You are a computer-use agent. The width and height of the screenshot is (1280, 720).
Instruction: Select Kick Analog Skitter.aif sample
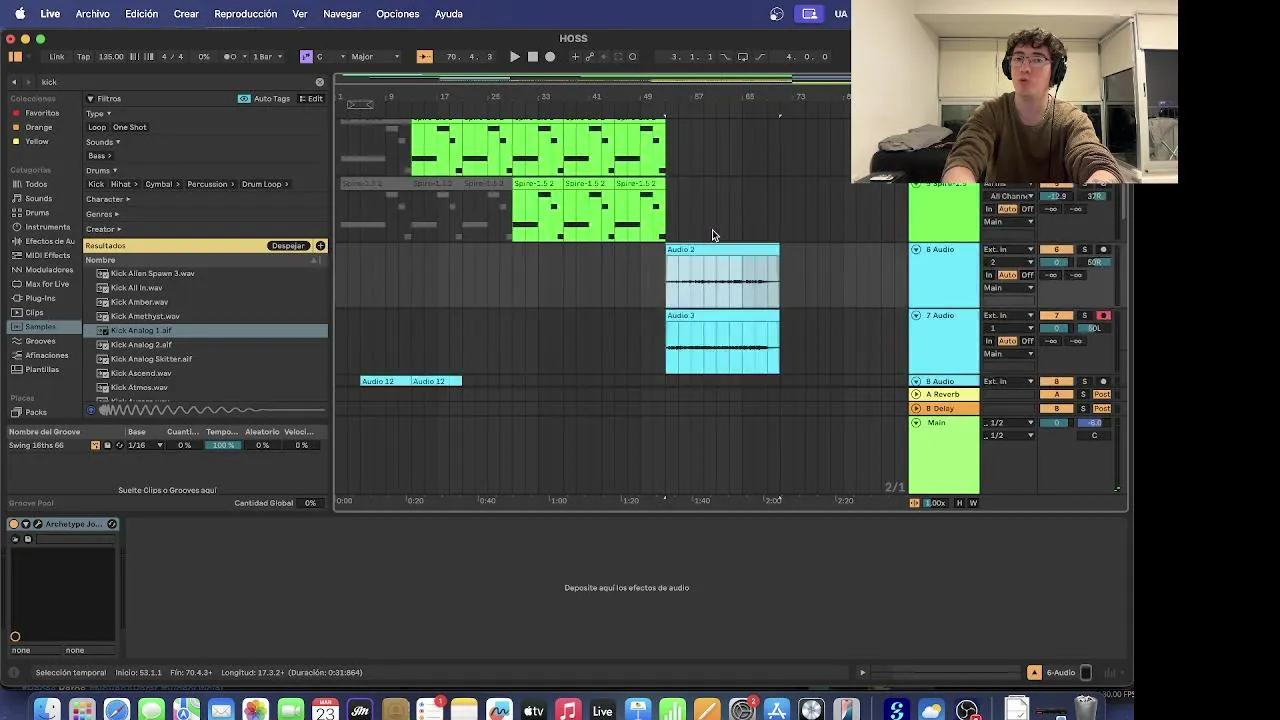[x=151, y=359]
